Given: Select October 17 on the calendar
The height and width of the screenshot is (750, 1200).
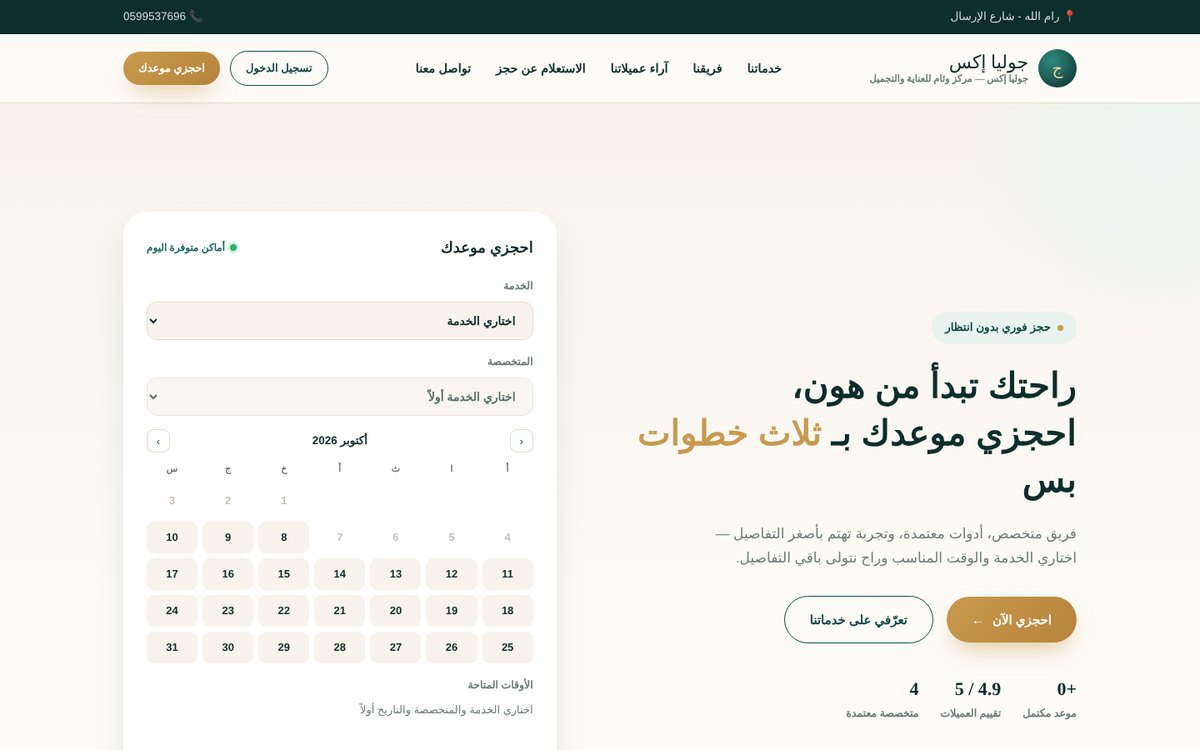Looking at the screenshot, I should 172,574.
